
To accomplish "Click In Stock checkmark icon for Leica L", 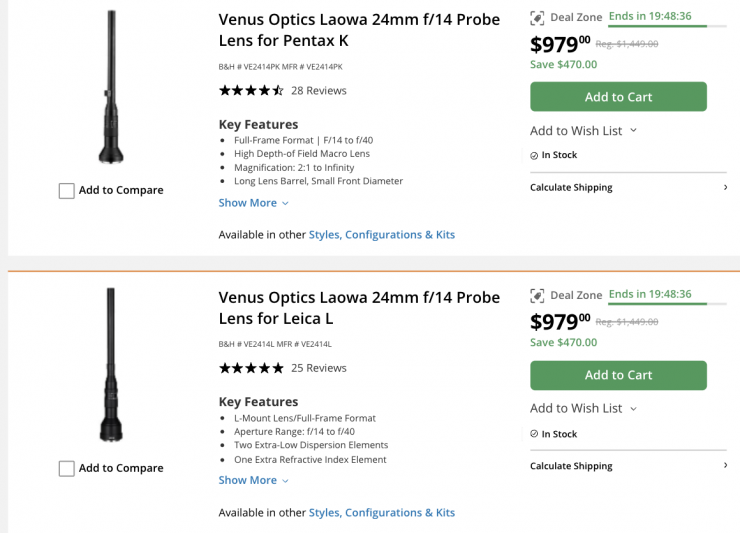I will point(534,434).
